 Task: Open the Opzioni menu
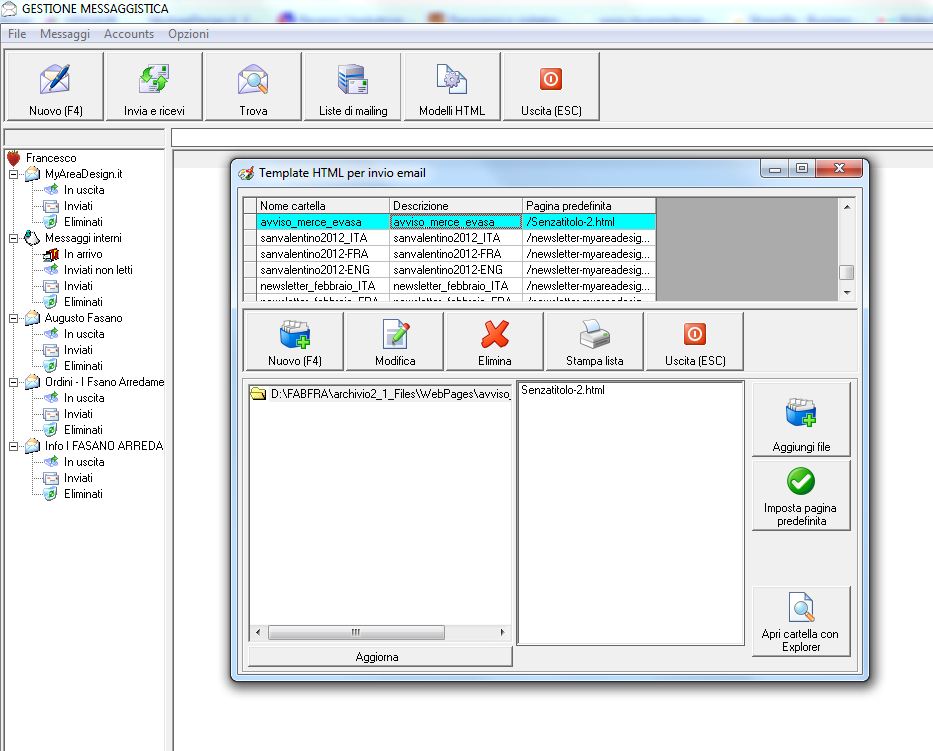(x=188, y=34)
